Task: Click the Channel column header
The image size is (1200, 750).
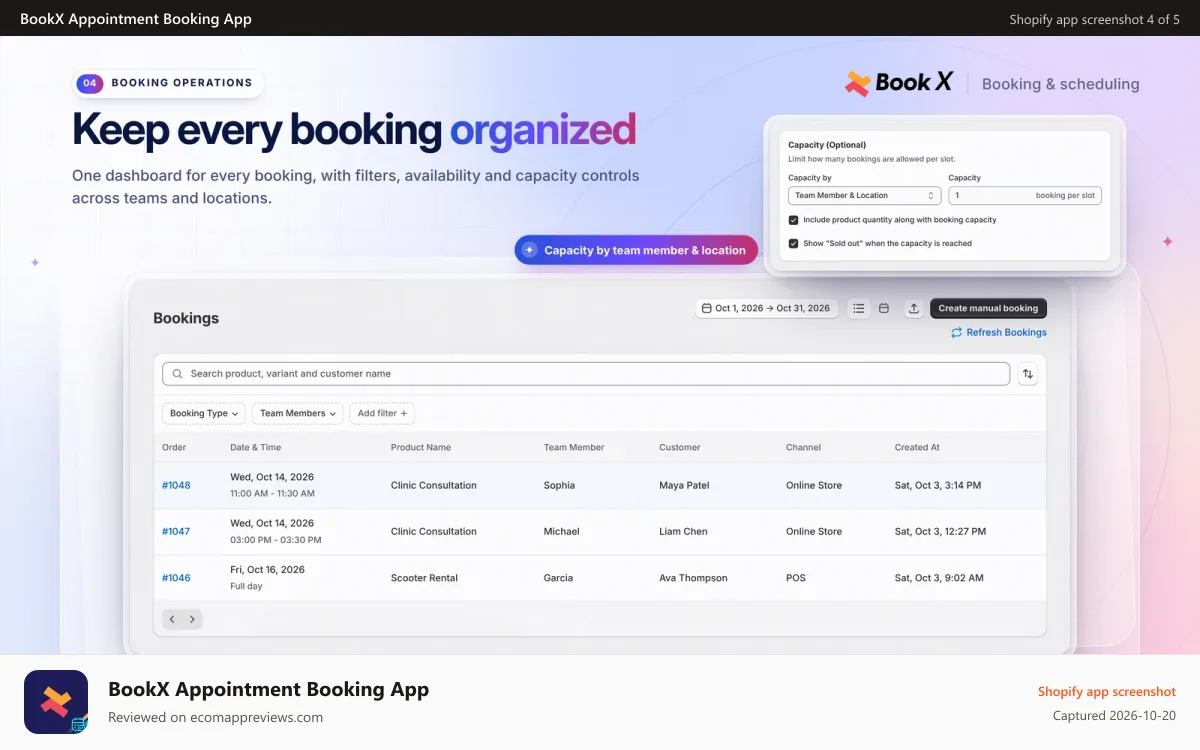Action: pyautogui.click(x=803, y=447)
